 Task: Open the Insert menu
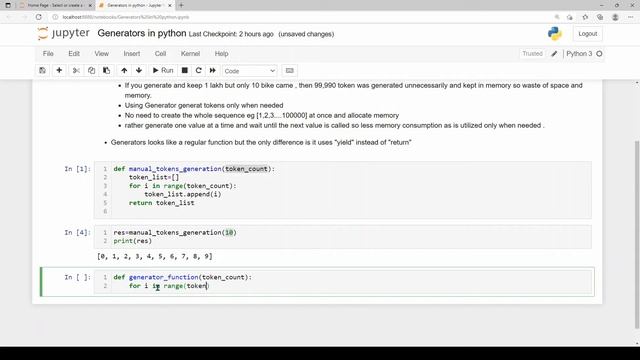[x=132, y=53]
